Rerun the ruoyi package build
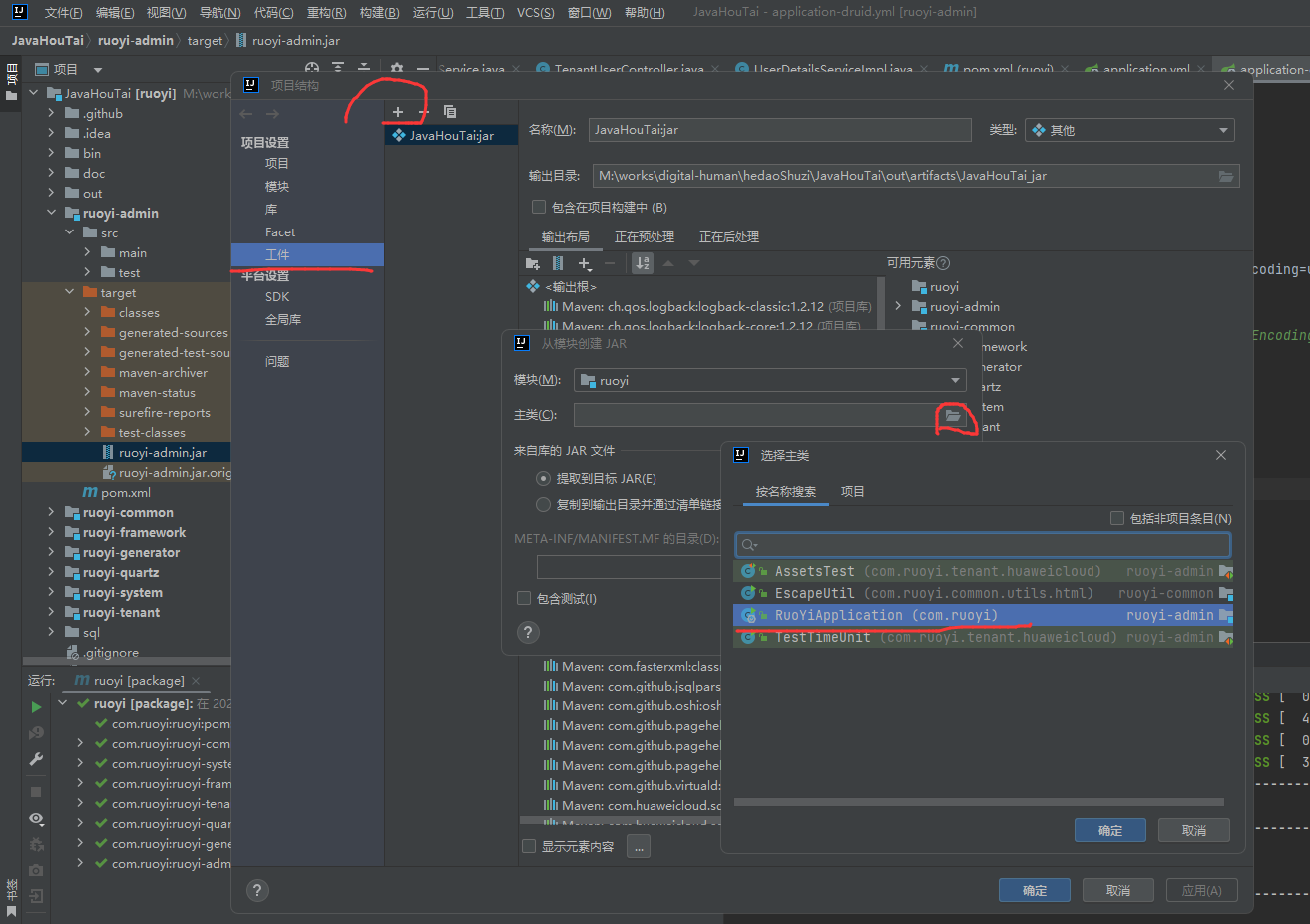Image resolution: width=1310 pixels, height=924 pixels. pyautogui.click(x=36, y=707)
